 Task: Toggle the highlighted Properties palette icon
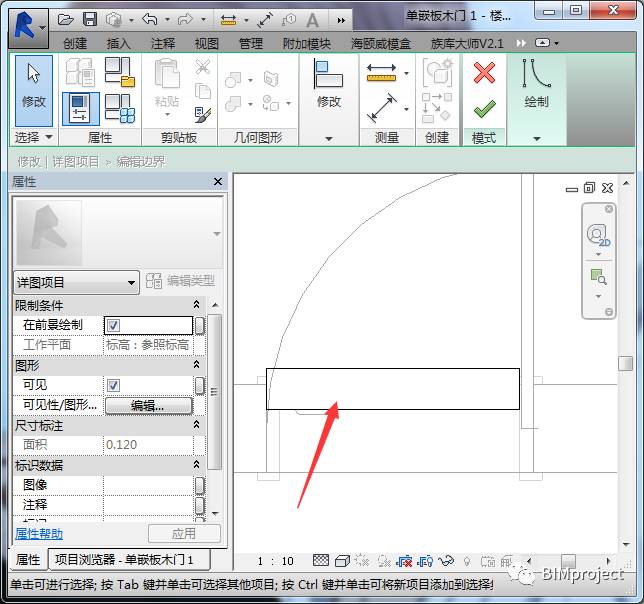(x=80, y=109)
